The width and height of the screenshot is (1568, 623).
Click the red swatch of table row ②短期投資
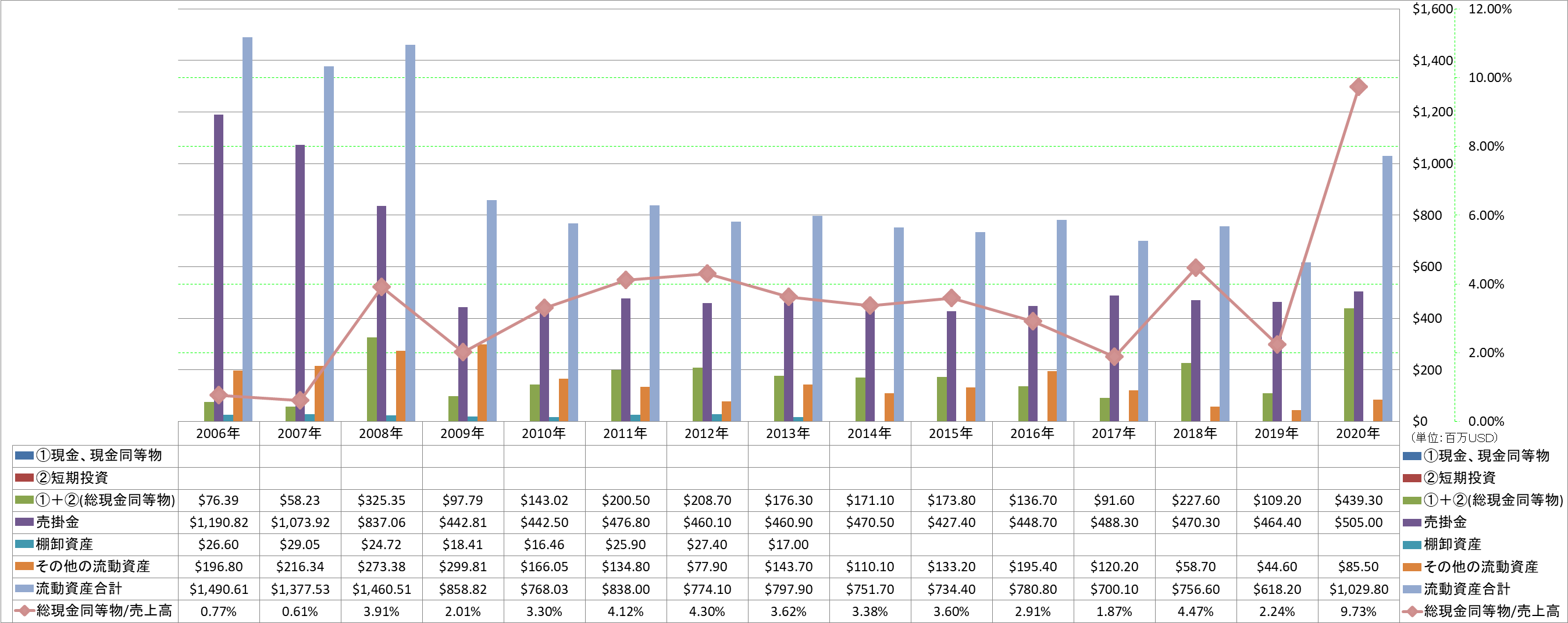pyautogui.click(x=24, y=478)
